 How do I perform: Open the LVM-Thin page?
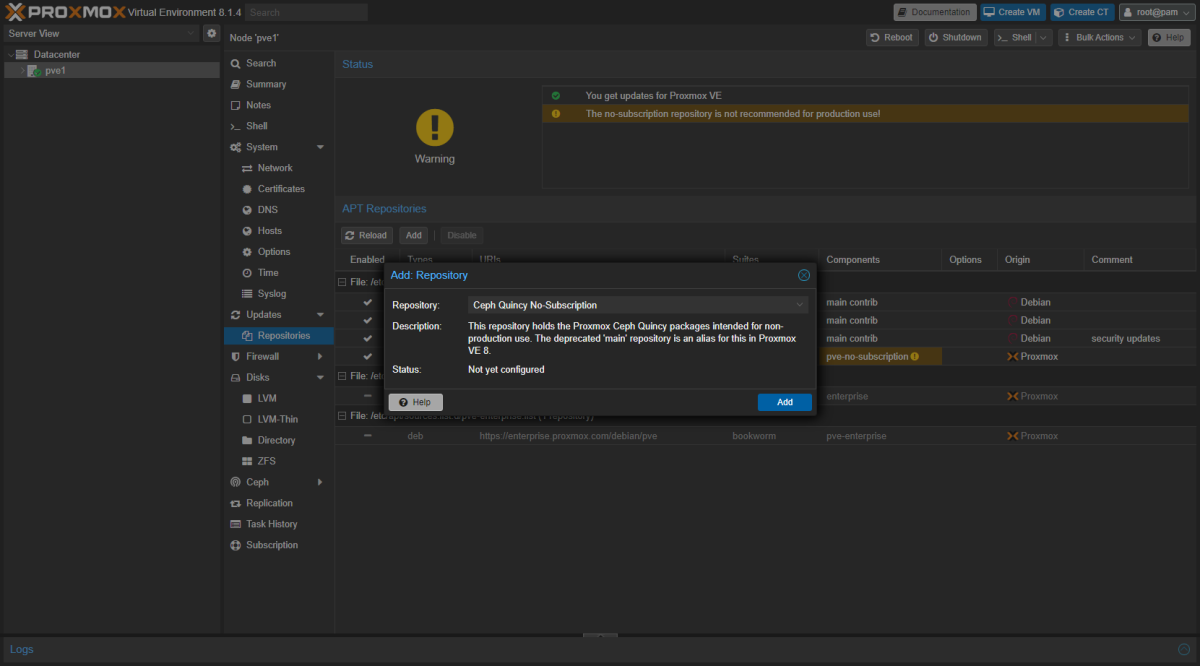click(278, 419)
